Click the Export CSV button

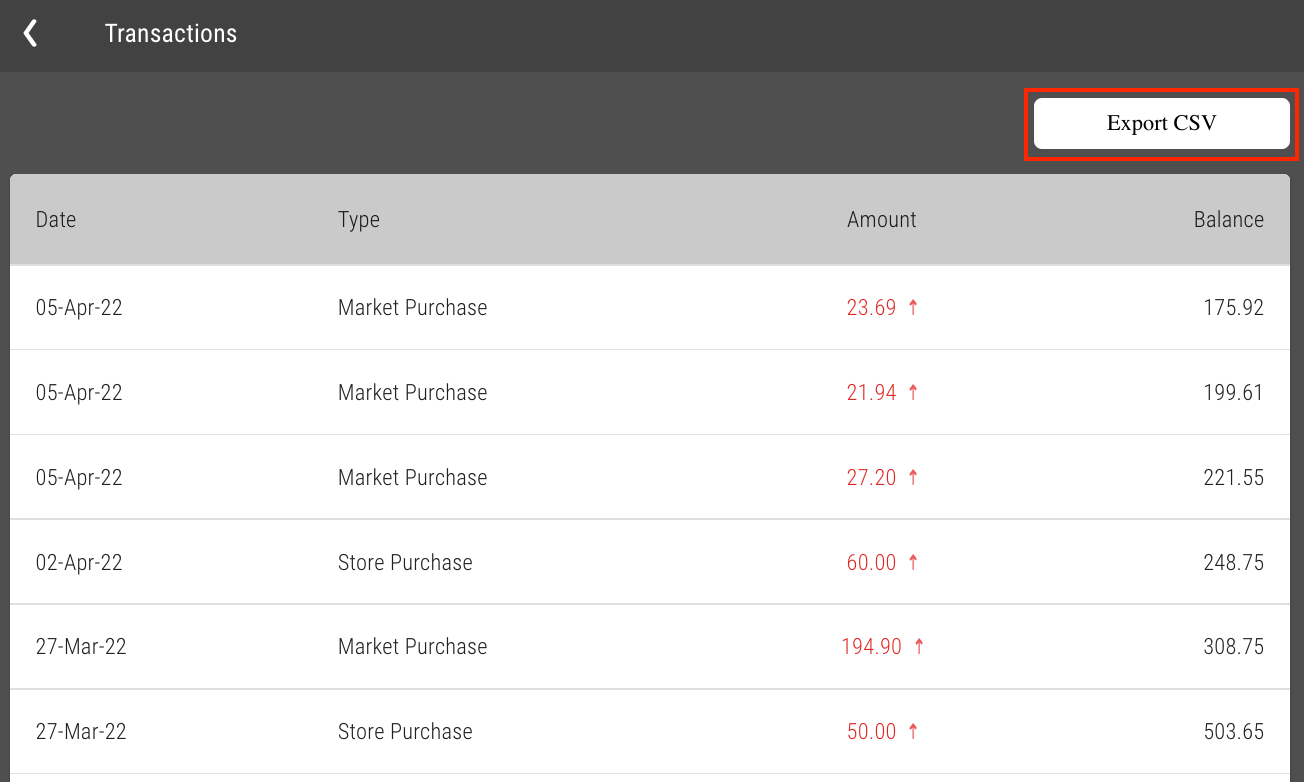point(1161,124)
